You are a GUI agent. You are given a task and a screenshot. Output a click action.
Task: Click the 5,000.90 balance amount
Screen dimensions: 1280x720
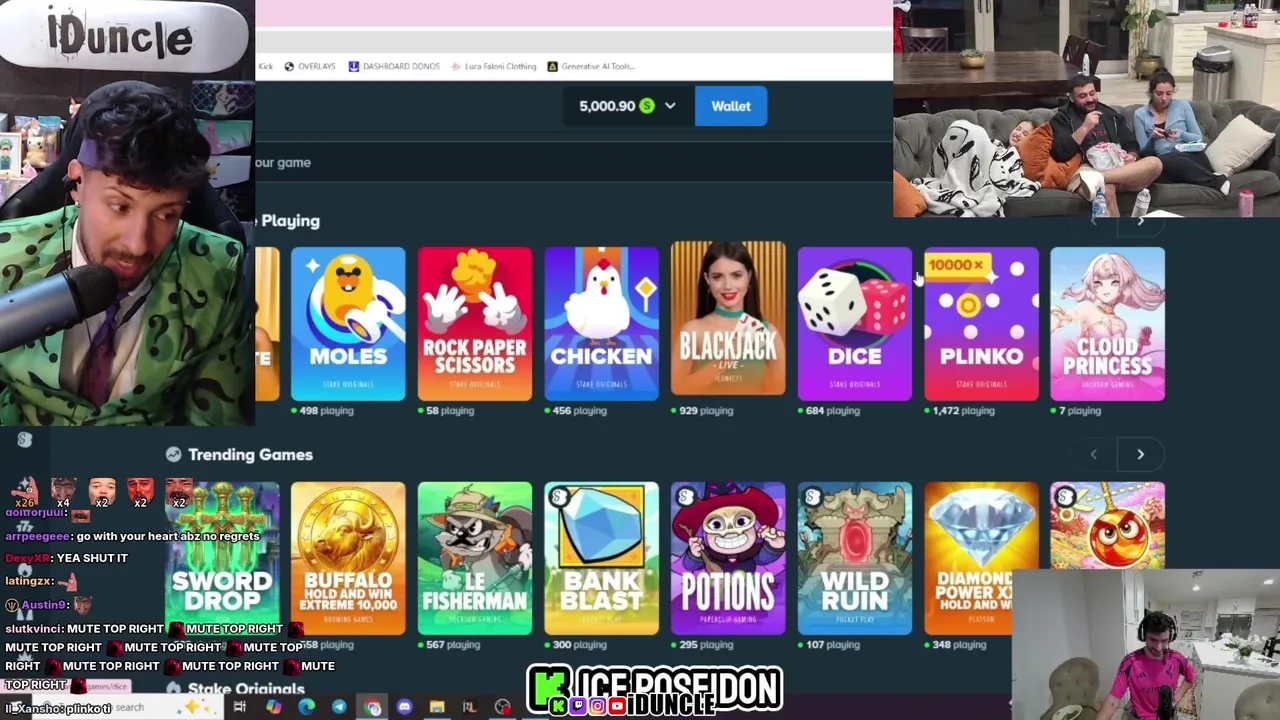click(607, 106)
